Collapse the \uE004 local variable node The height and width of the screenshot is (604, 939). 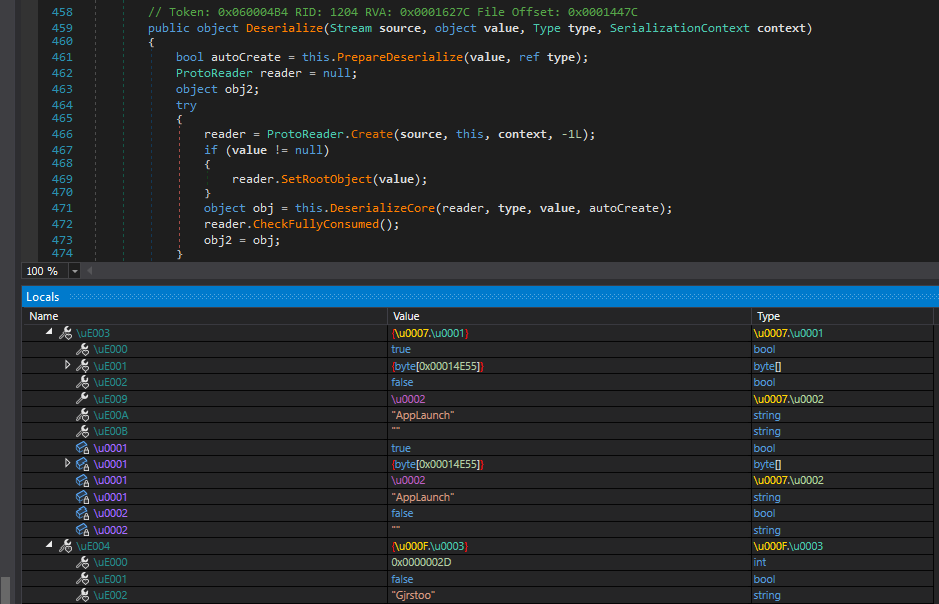tap(49, 546)
